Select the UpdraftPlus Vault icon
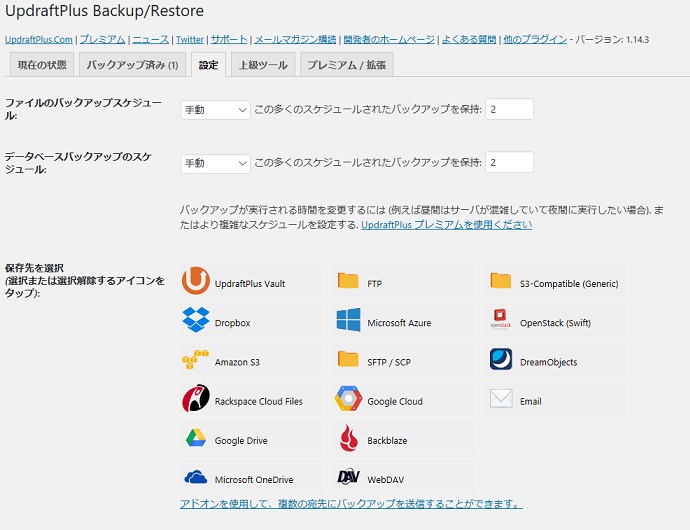This screenshot has width=690, height=530. point(195,280)
